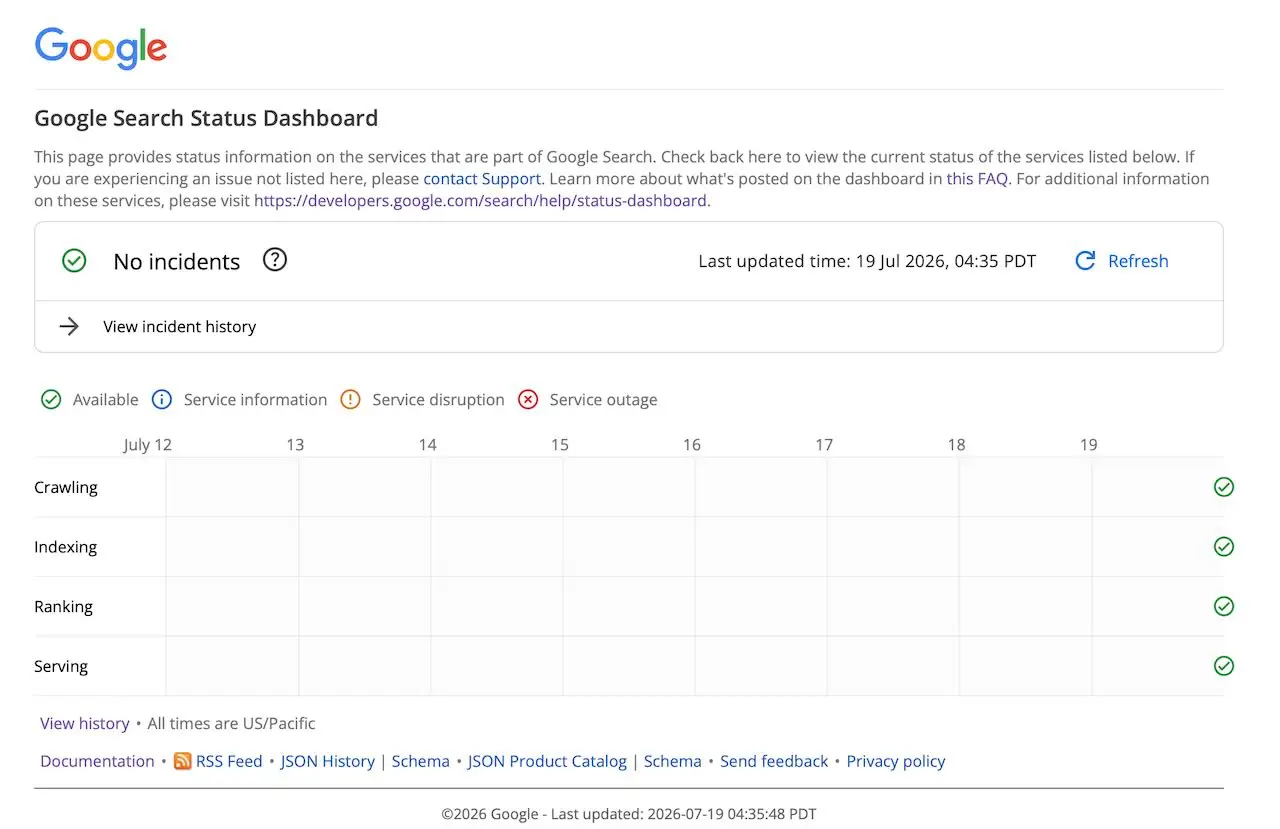Open View incident history
Viewport: 1280px width, 829px height.
[x=180, y=326]
